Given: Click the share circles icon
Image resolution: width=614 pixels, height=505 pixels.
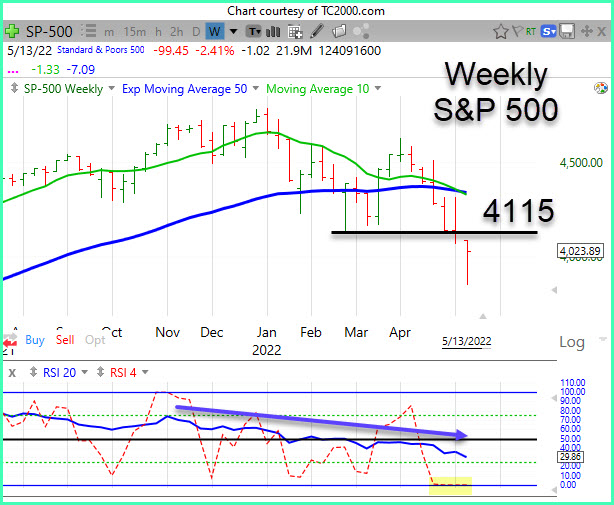Looking at the screenshot, I should [x=361, y=31].
